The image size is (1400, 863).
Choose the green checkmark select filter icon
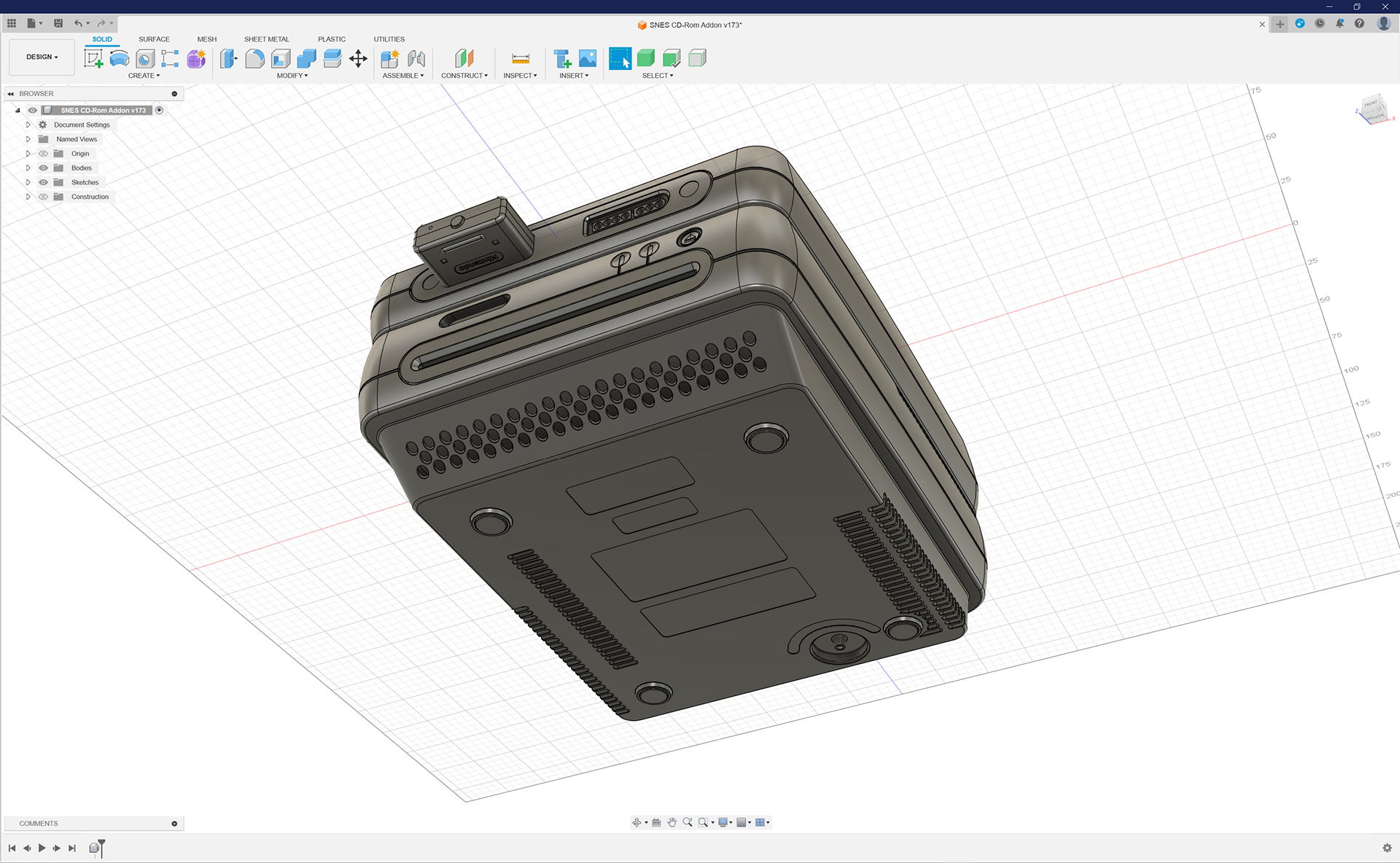tap(672, 58)
